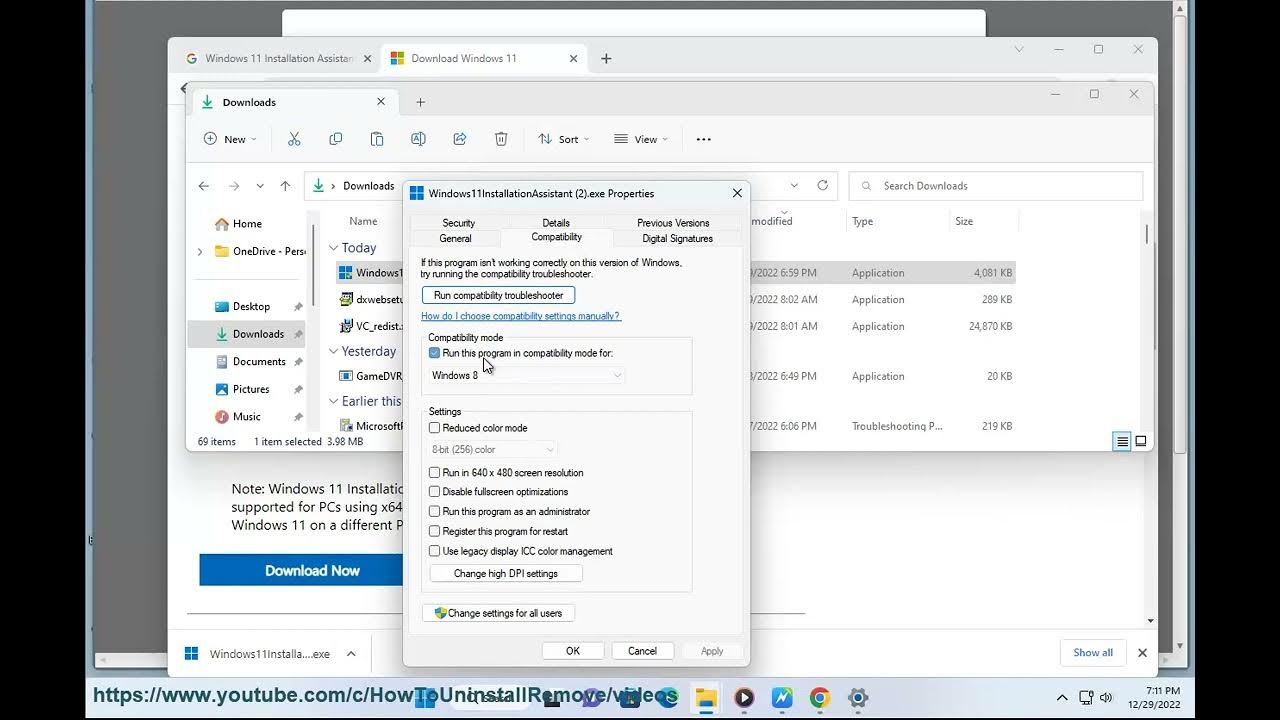Open How do I choose compatibility settings manually link
The height and width of the screenshot is (720, 1280).
coord(520,316)
